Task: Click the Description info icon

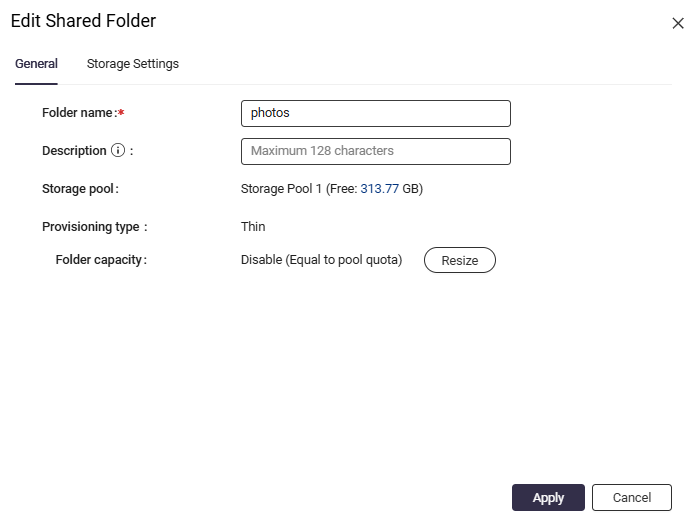Action: pos(117,151)
